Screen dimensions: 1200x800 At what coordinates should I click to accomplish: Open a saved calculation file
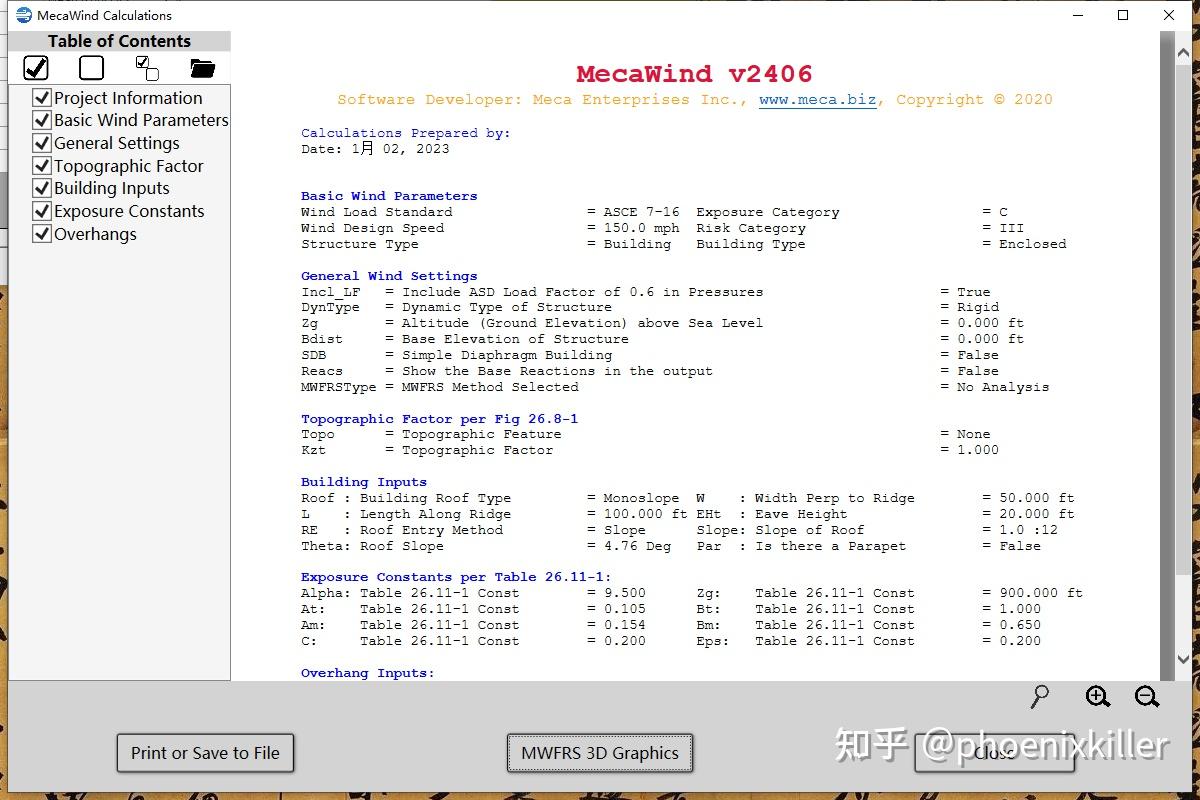[201, 67]
